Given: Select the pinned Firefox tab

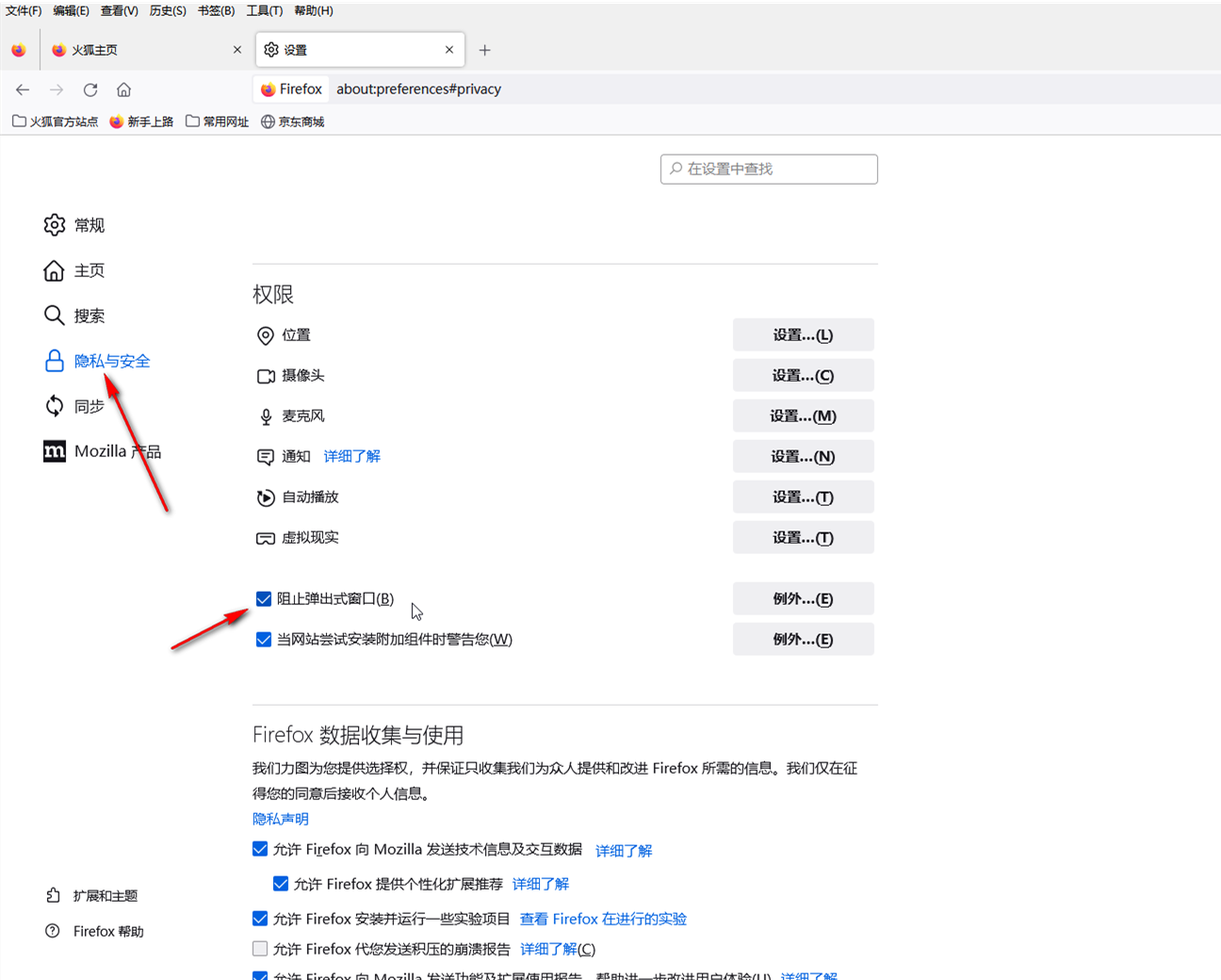Looking at the screenshot, I should (19, 50).
